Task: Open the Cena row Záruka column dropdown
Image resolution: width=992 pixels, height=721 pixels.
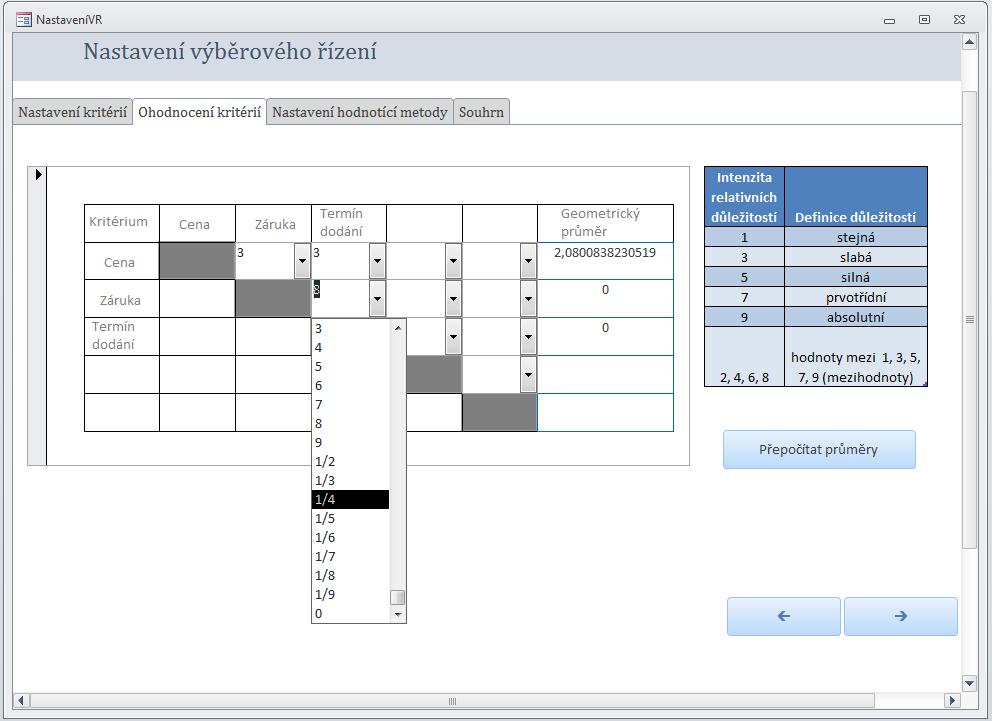Action: point(302,261)
